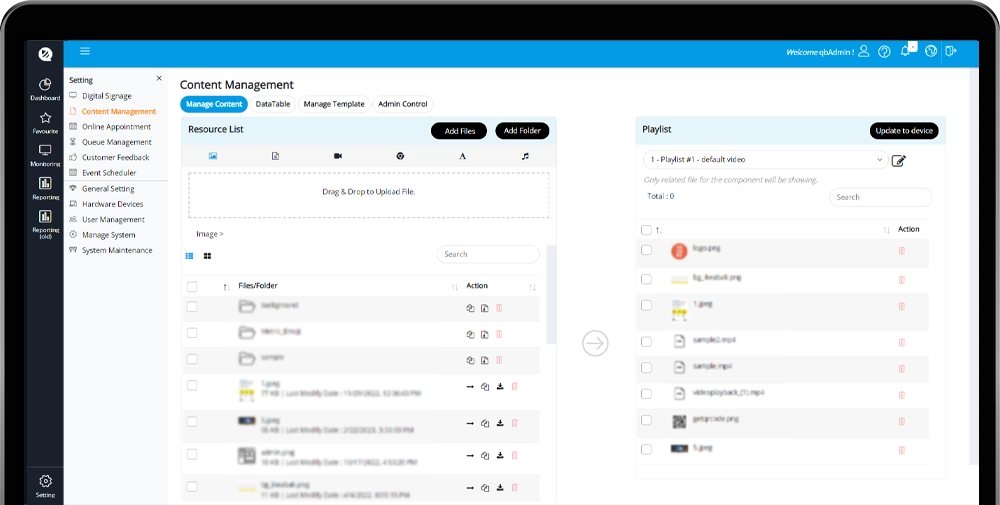Click the logout icon in header
The height and width of the screenshot is (505, 1000).
(951, 51)
